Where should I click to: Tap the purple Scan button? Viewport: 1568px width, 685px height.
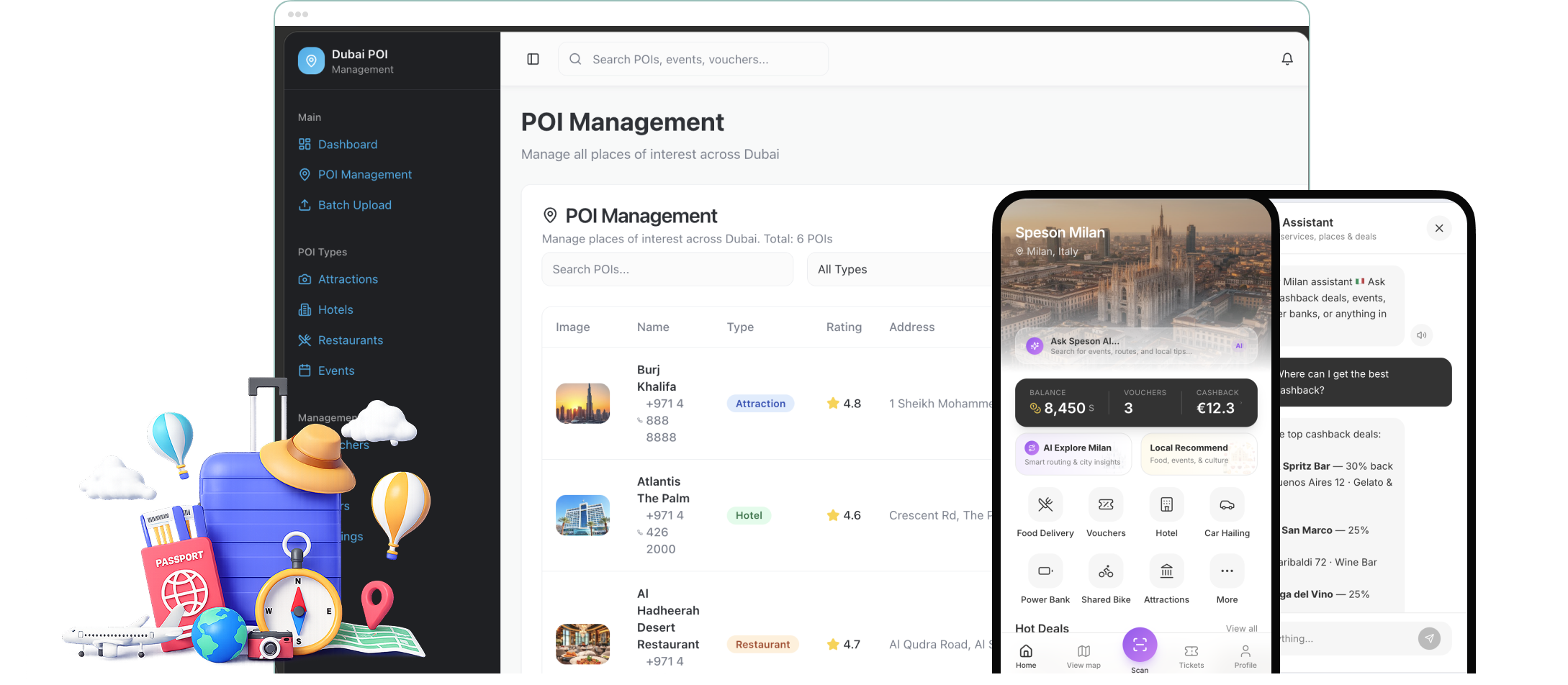coord(1140,645)
